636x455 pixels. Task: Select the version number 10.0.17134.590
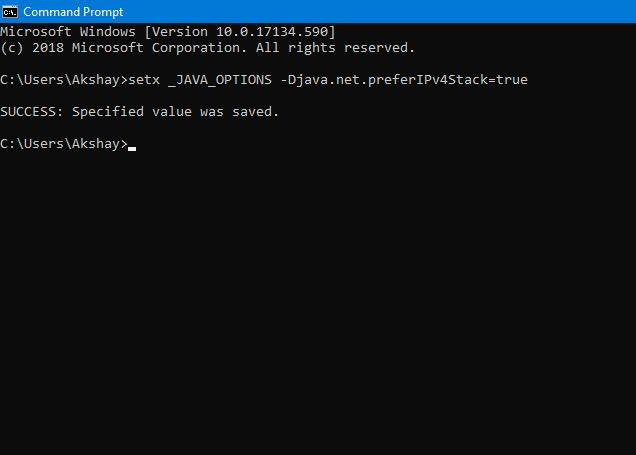tap(272, 32)
